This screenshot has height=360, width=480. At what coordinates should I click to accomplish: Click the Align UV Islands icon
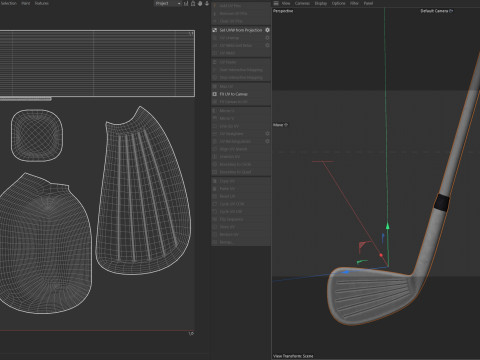click(215, 149)
